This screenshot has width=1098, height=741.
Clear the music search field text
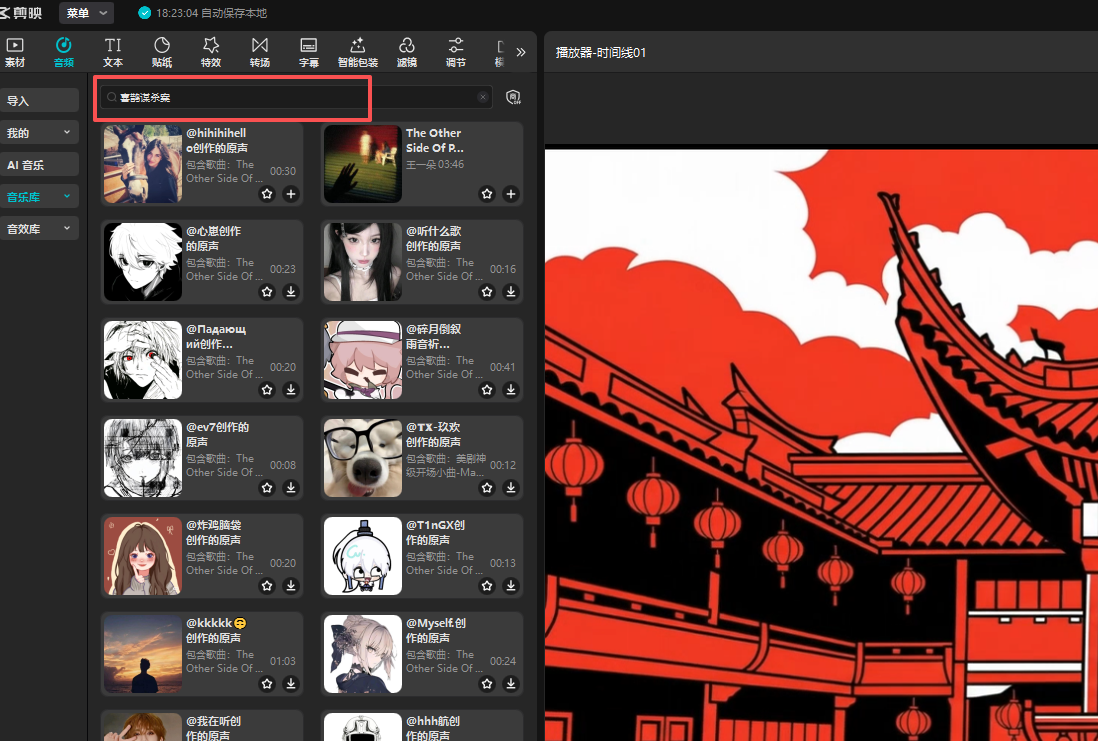483,97
